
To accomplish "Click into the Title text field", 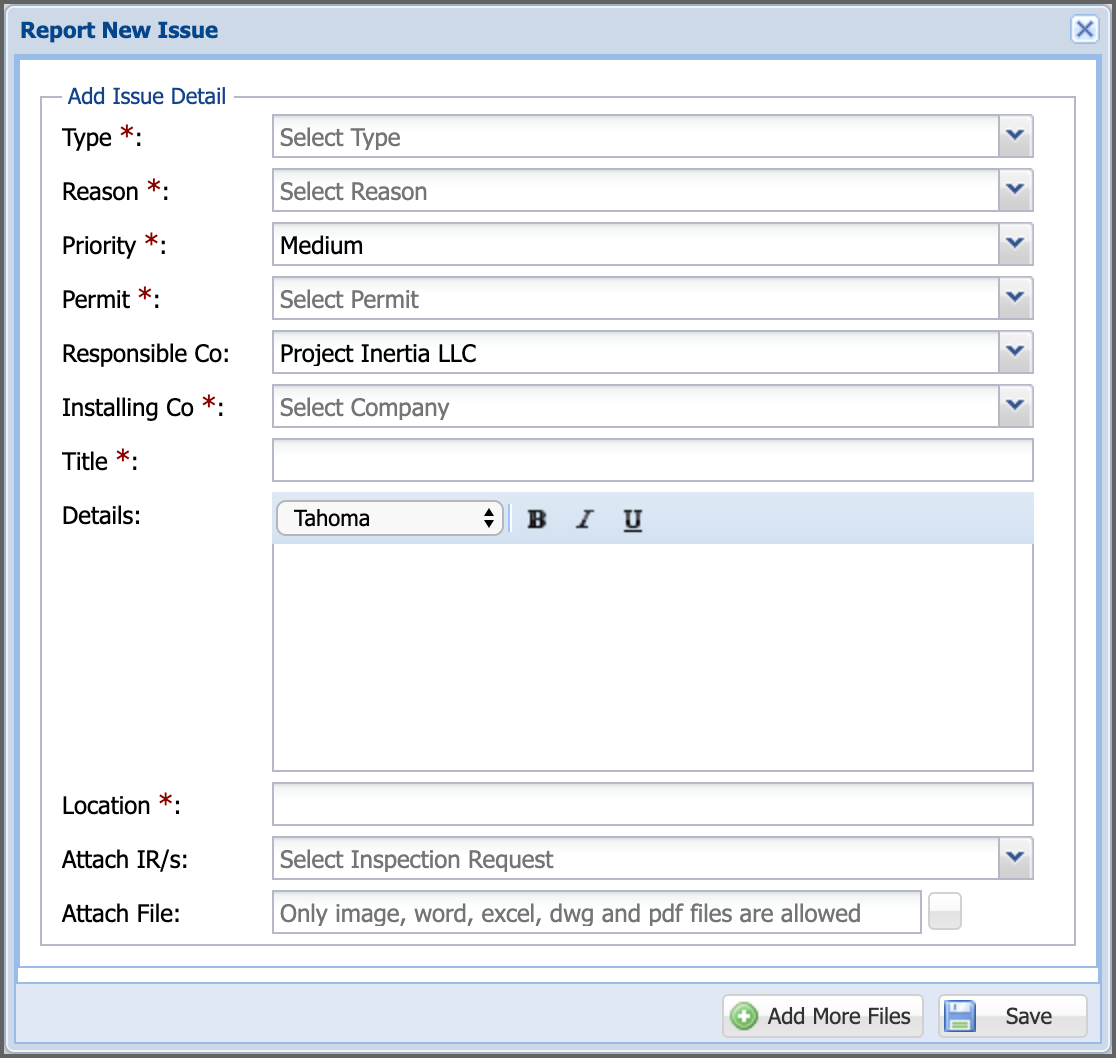I will 653,460.
